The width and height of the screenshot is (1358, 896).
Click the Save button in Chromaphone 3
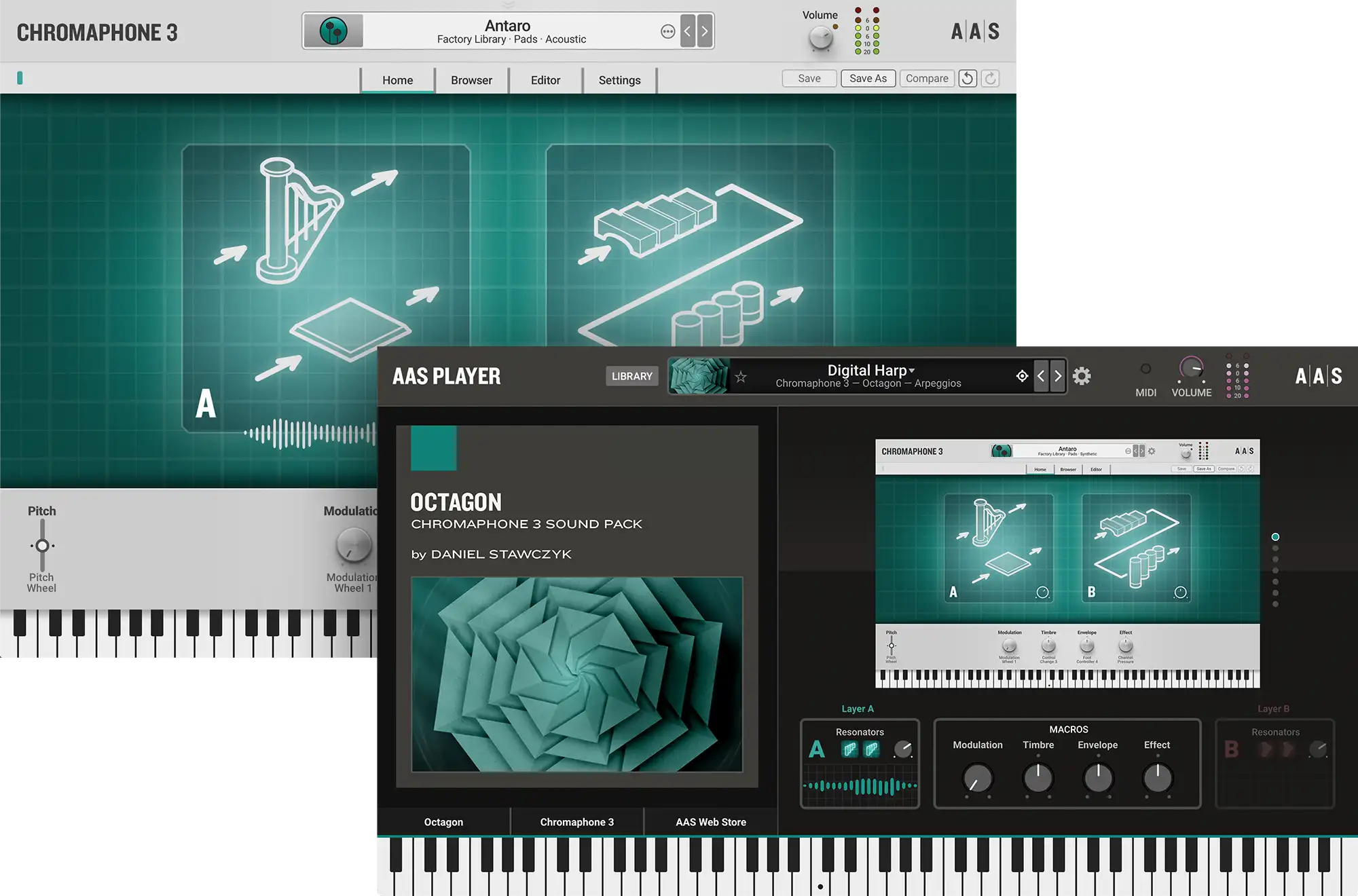[809, 79]
